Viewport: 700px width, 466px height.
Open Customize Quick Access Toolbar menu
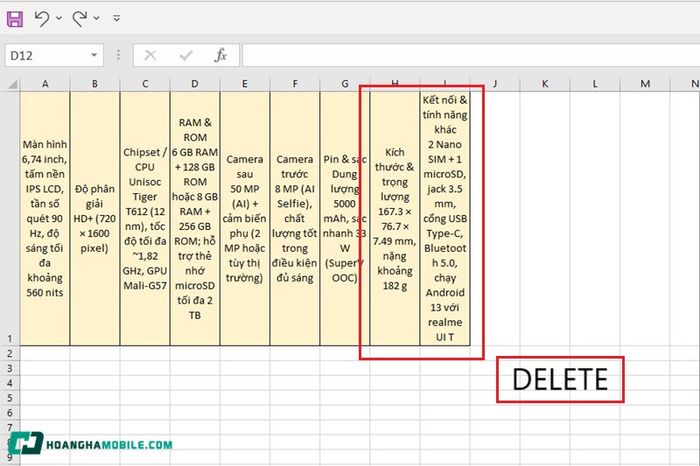coord(117,18)
